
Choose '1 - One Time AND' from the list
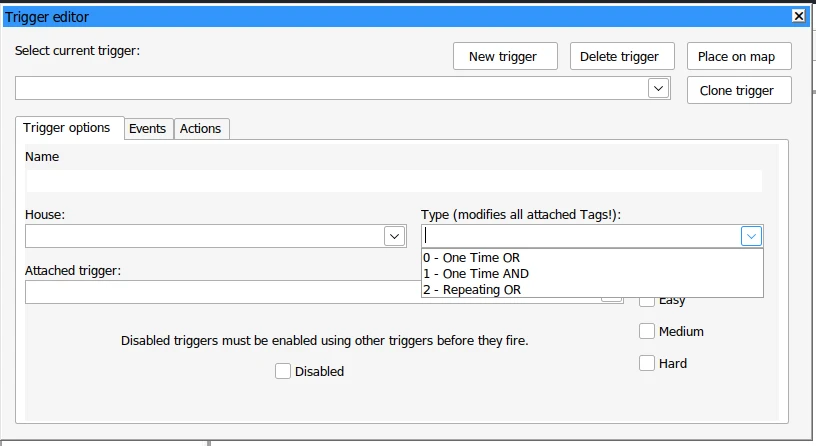pyautogui.click(x=476, y=273)
